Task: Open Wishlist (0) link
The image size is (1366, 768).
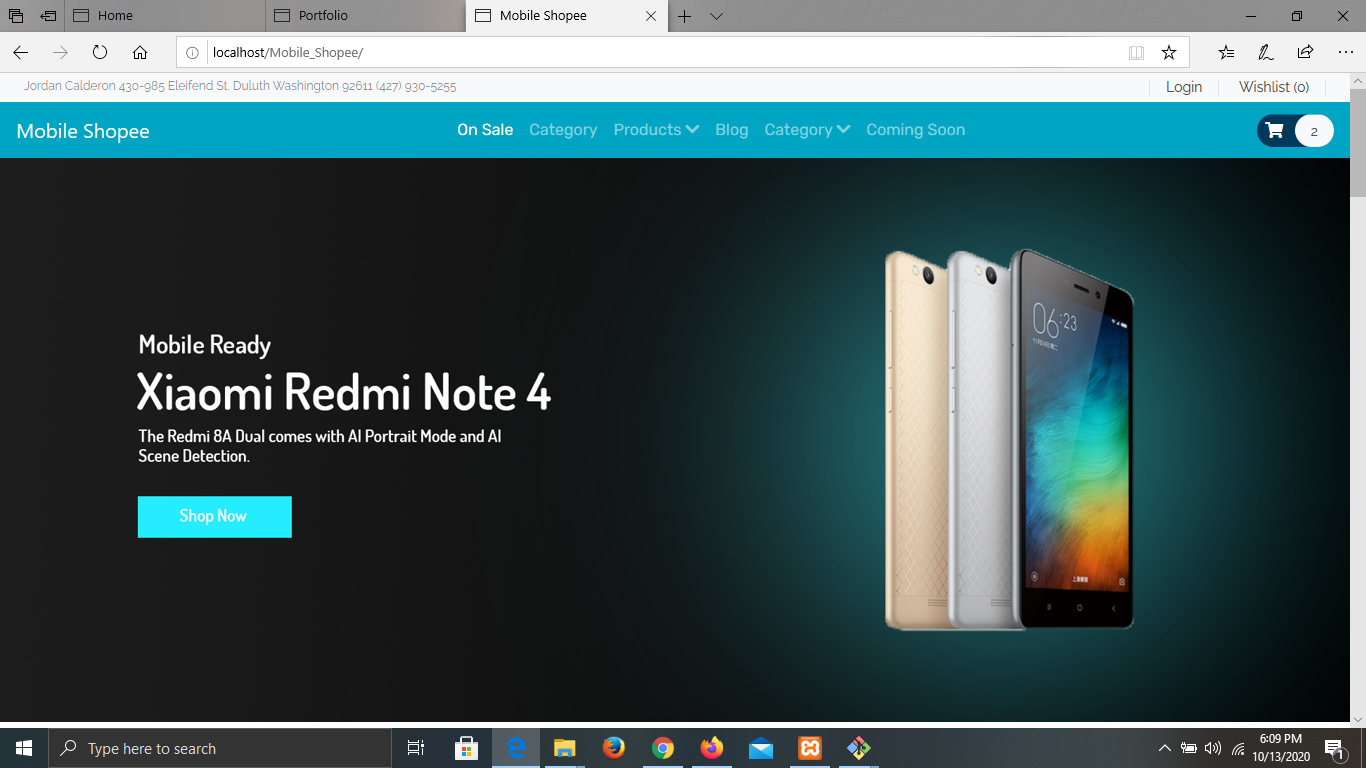Action: 1274,87
